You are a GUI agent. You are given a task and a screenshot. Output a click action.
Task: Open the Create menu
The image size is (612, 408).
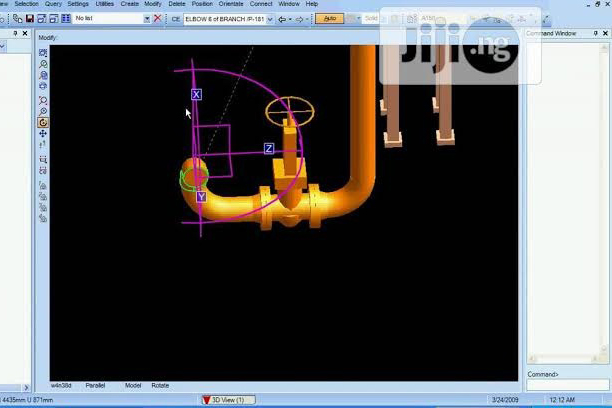coord(130,4)
